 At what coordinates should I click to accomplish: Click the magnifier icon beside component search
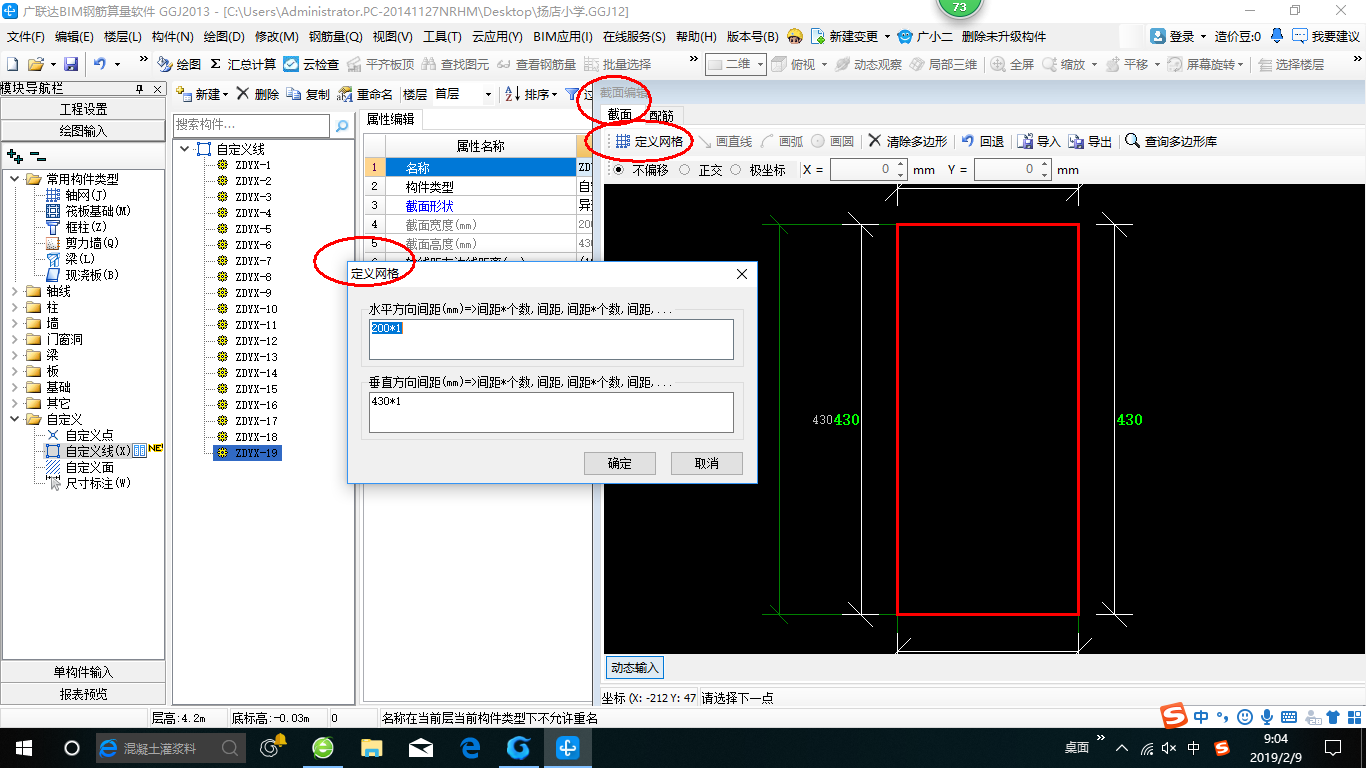click(x=342, y=126)
